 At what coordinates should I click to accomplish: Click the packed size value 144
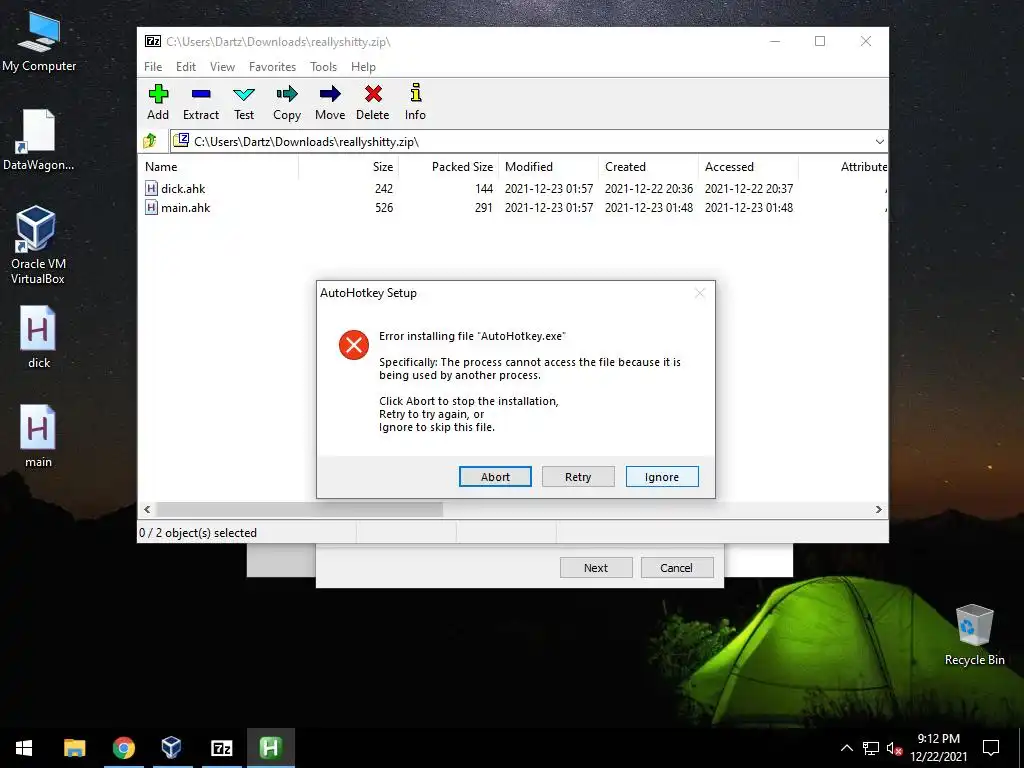tap(484, 189)
